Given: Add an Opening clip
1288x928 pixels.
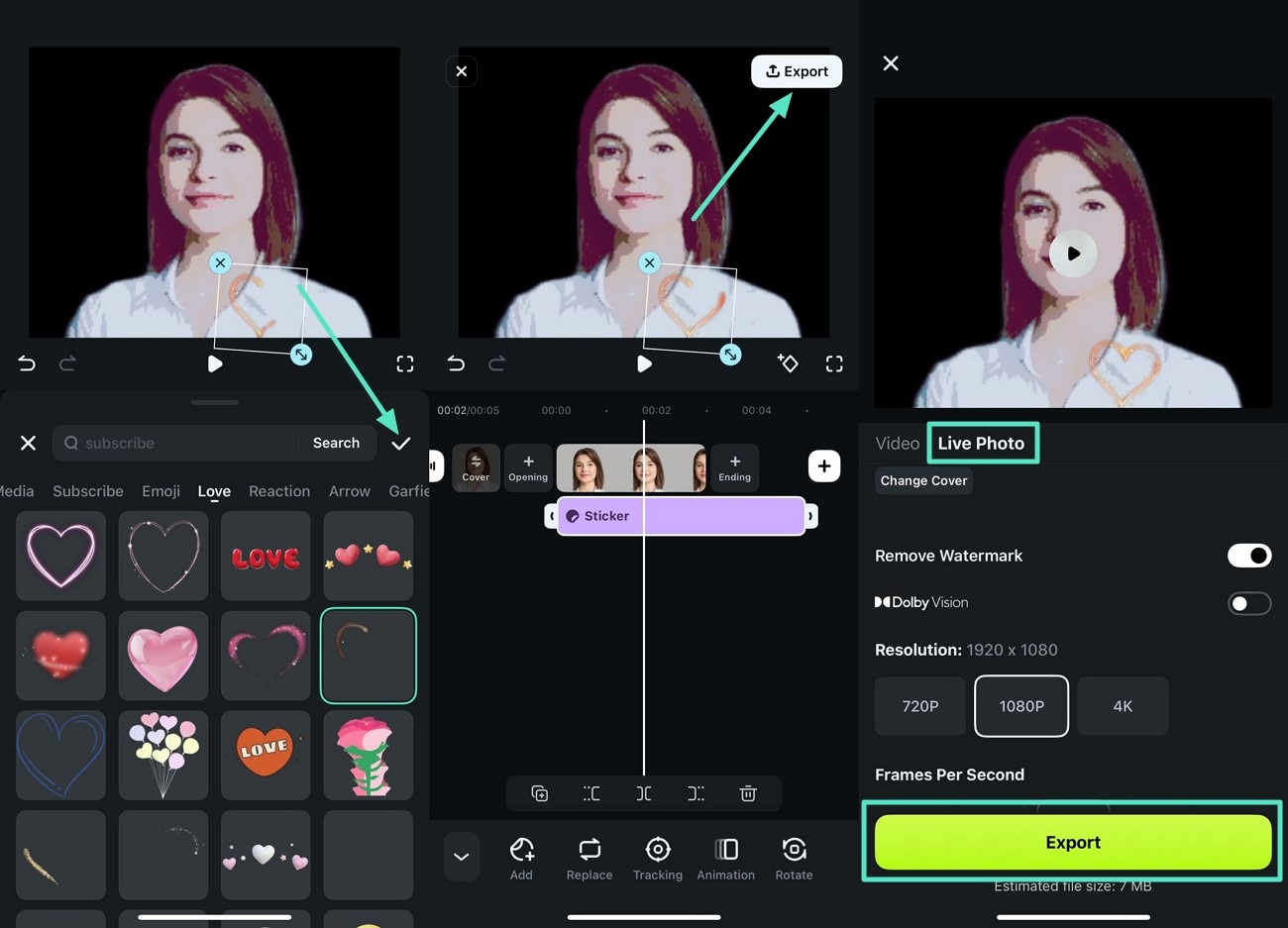Looking at the screenshot, I should coord(528,467).
